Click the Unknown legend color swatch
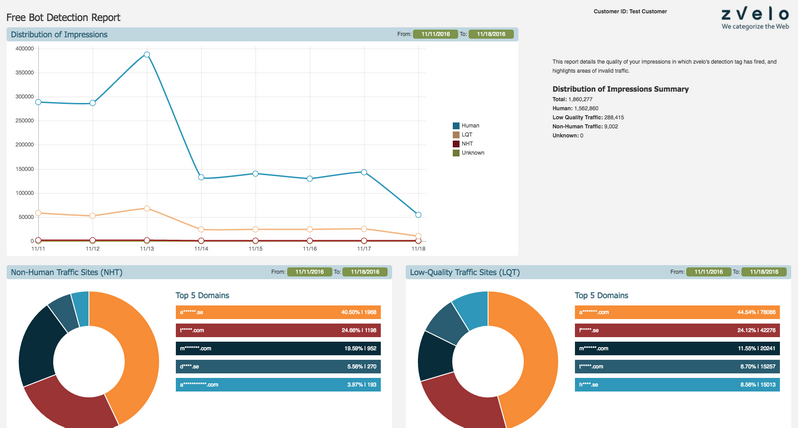The image size is (800, 428). pyautogui.click(x=456, y=153)
